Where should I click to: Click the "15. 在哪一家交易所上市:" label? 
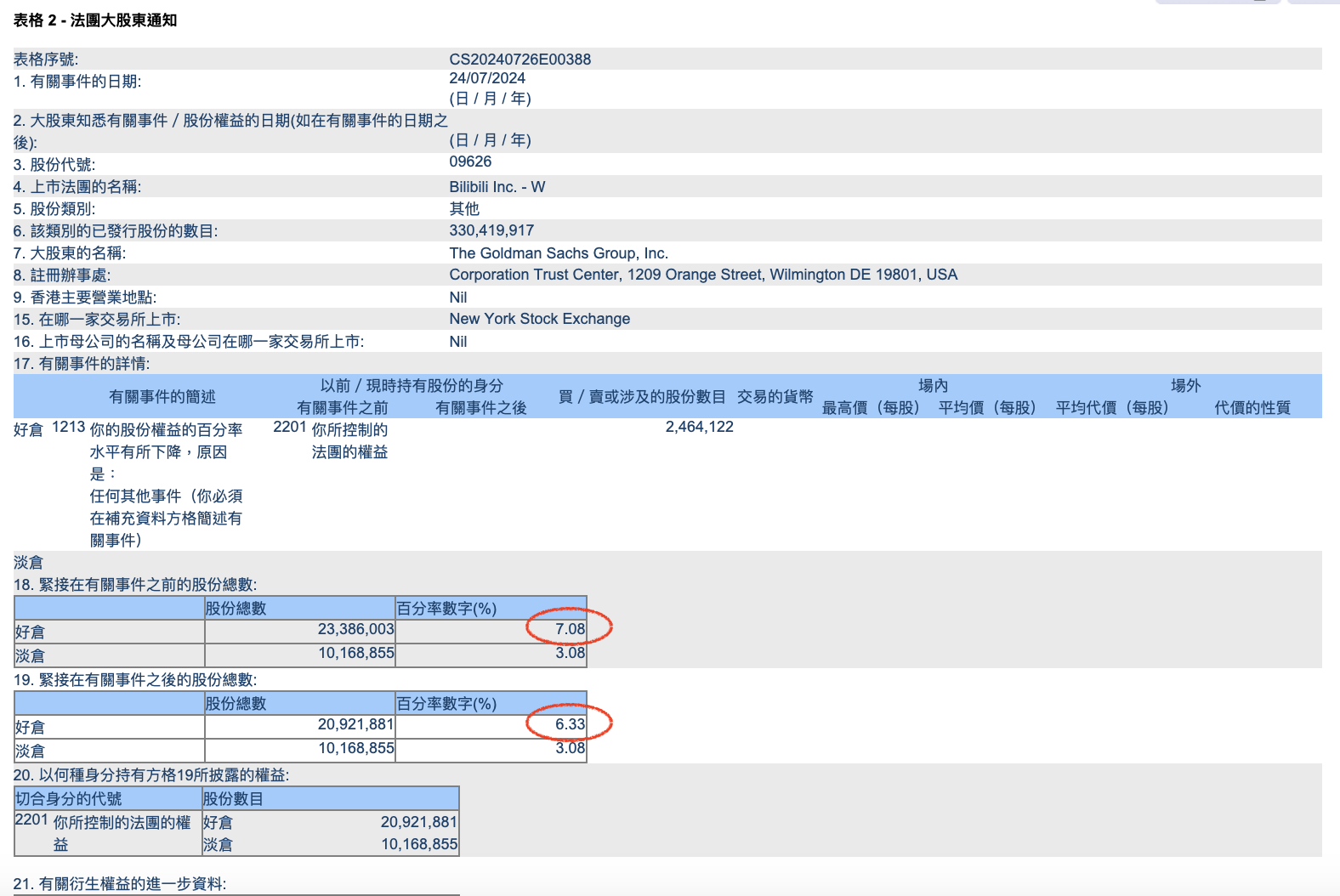(97, 320)
